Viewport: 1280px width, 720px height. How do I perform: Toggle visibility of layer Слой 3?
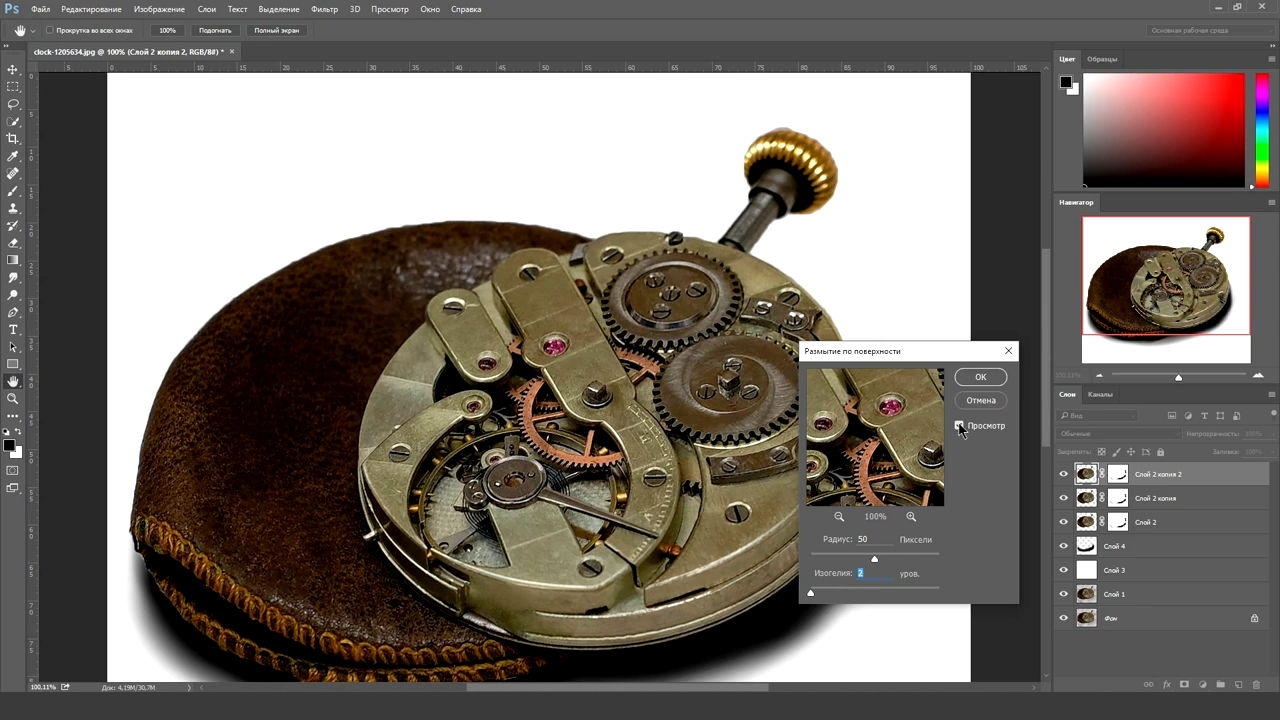pos(1063,570)
